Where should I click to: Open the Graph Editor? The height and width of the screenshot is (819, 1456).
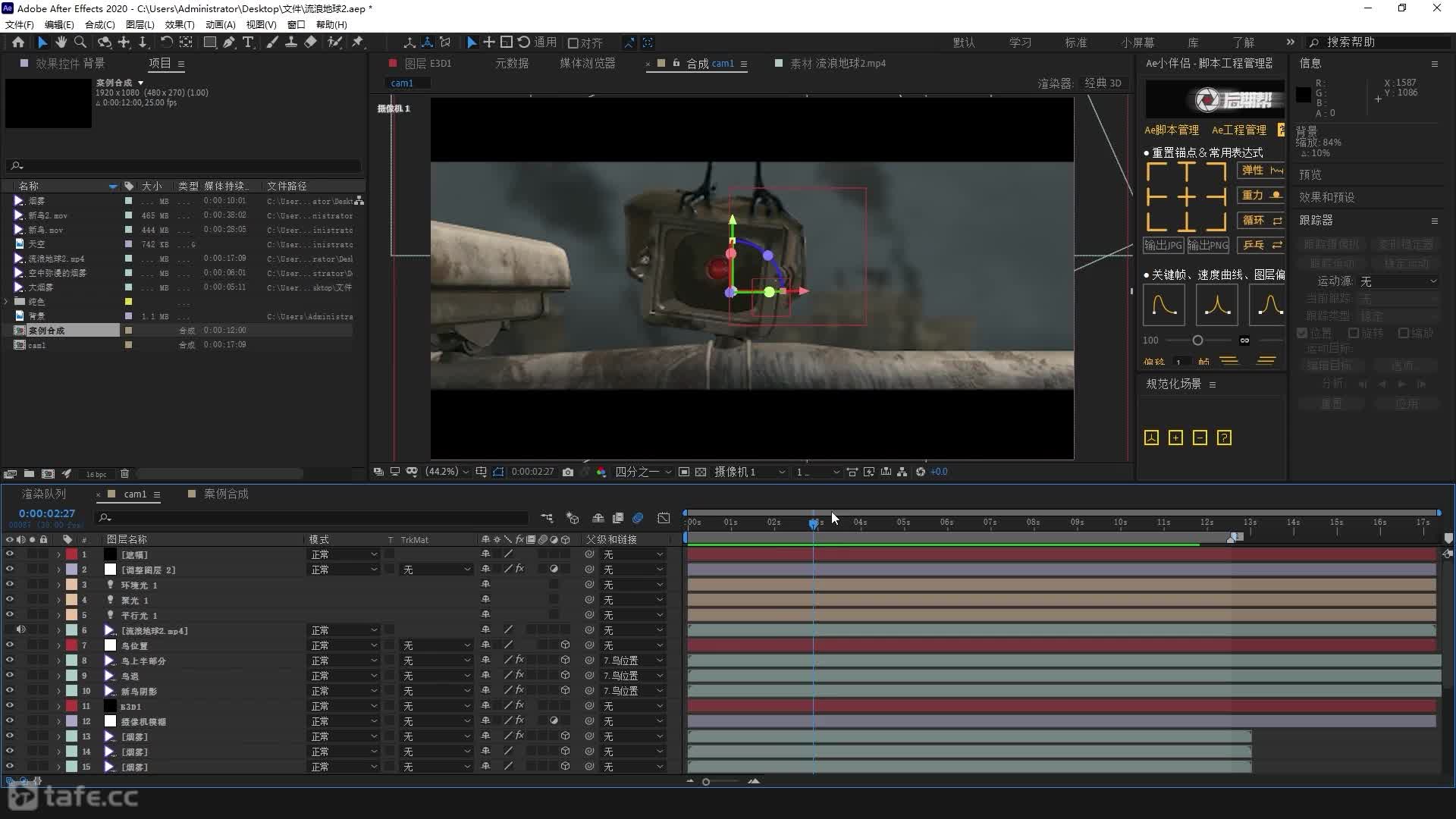[664, 518]
